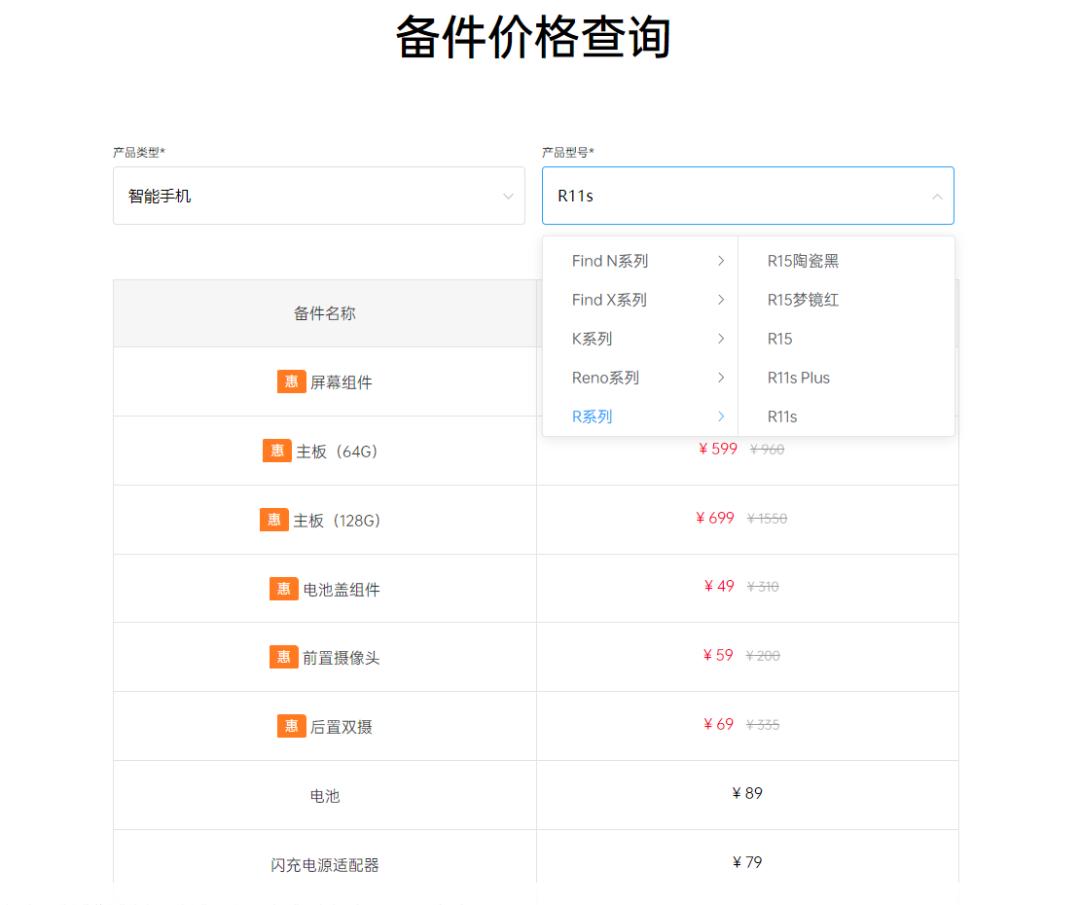Screen dimensions: 1080x905
Task: Click the adapter price ¥79
Action: (747, 862)
